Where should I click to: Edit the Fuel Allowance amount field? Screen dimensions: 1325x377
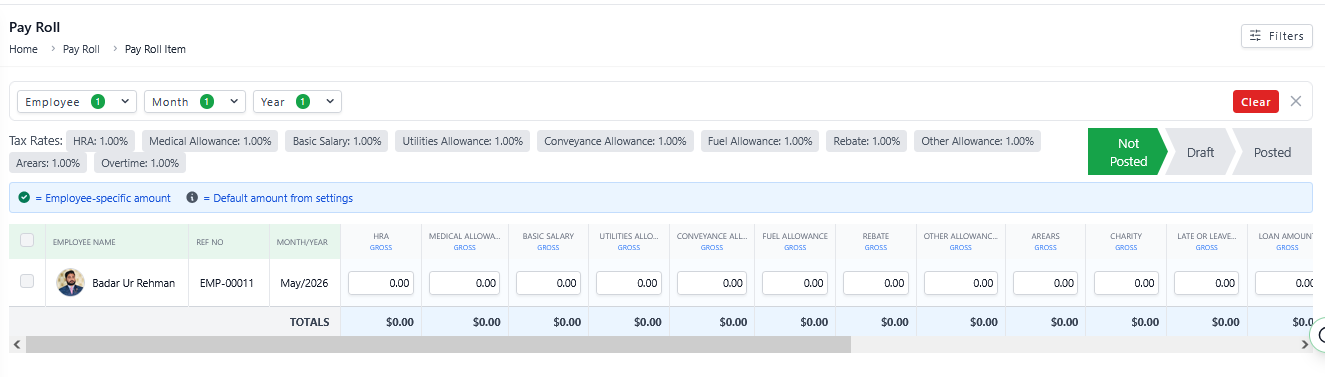[x=794, y=283]
